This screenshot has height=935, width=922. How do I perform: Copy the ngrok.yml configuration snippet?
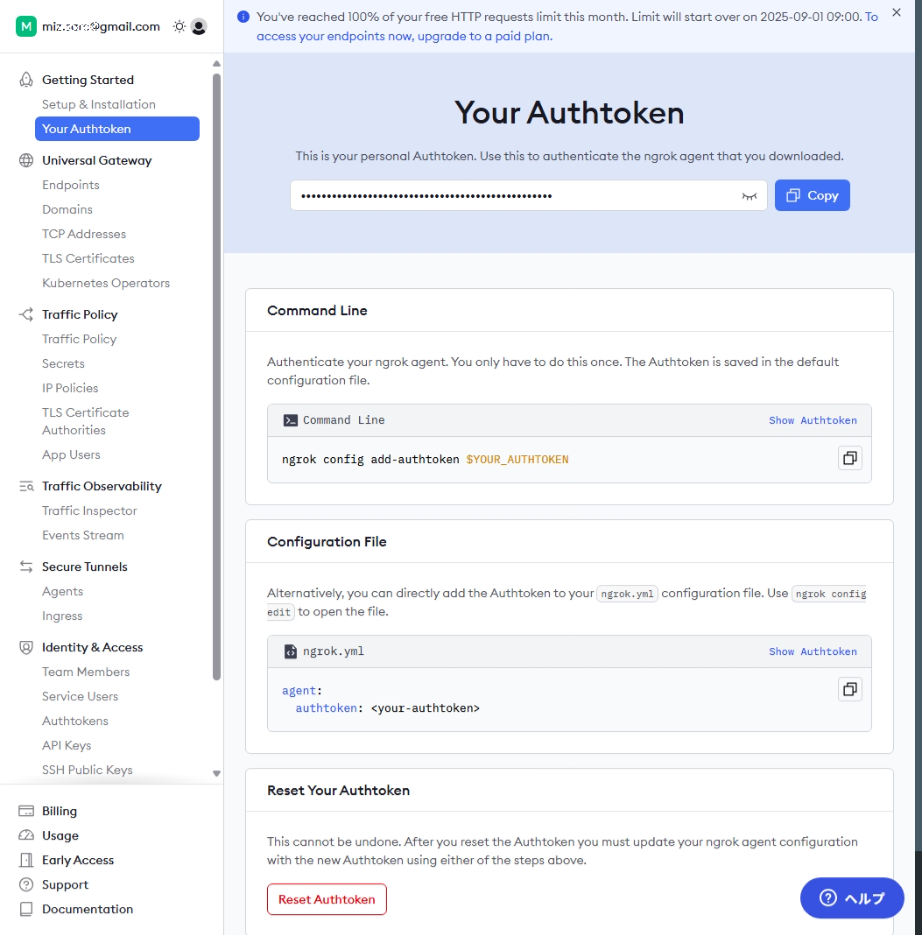[849, 689]
